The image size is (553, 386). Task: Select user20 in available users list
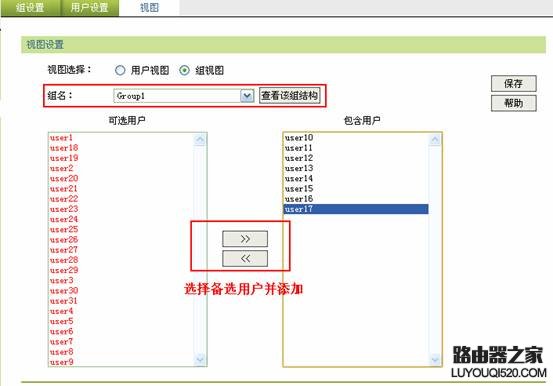122,179
